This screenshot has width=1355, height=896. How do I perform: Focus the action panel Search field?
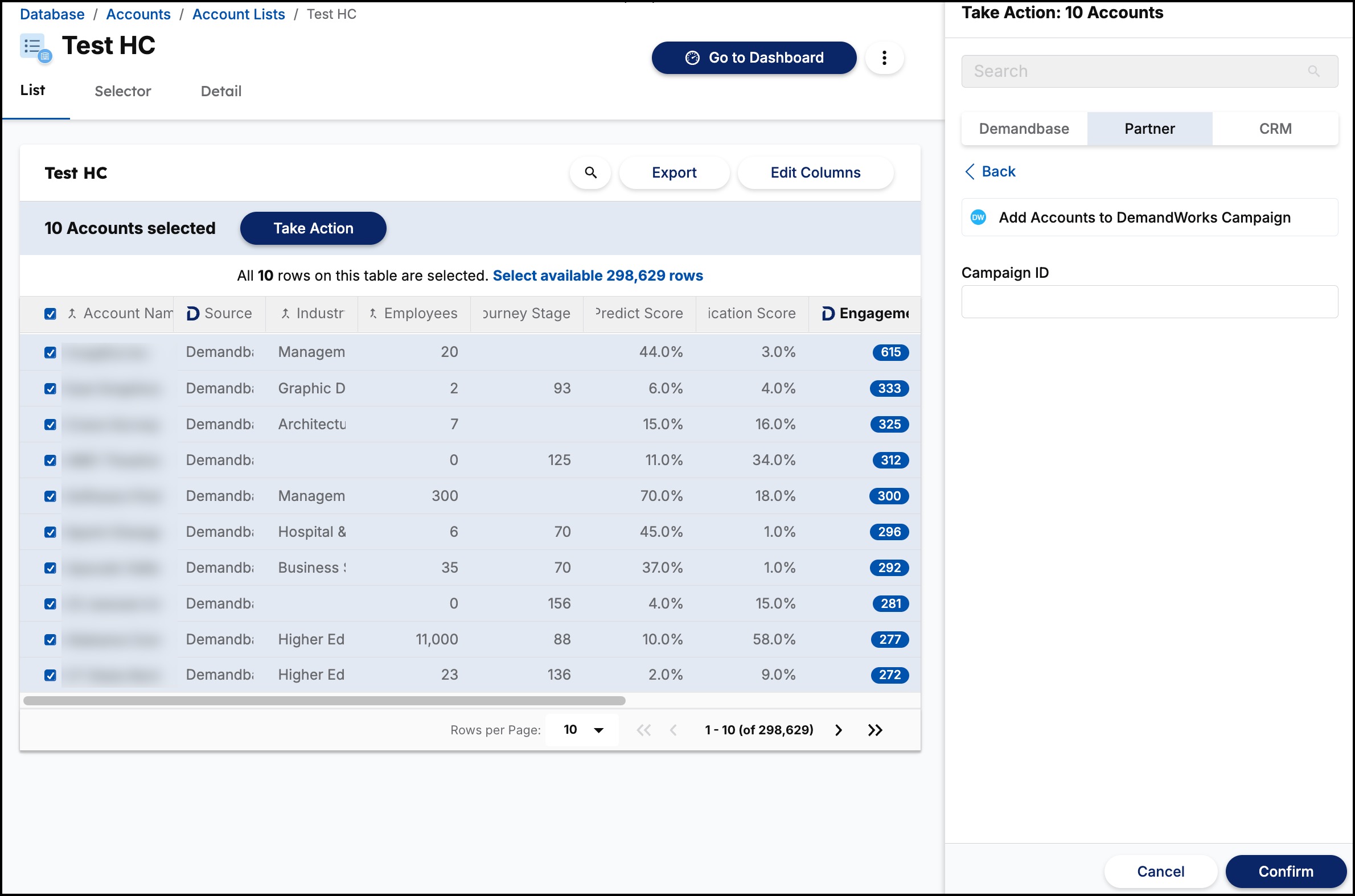[1150, 71]
